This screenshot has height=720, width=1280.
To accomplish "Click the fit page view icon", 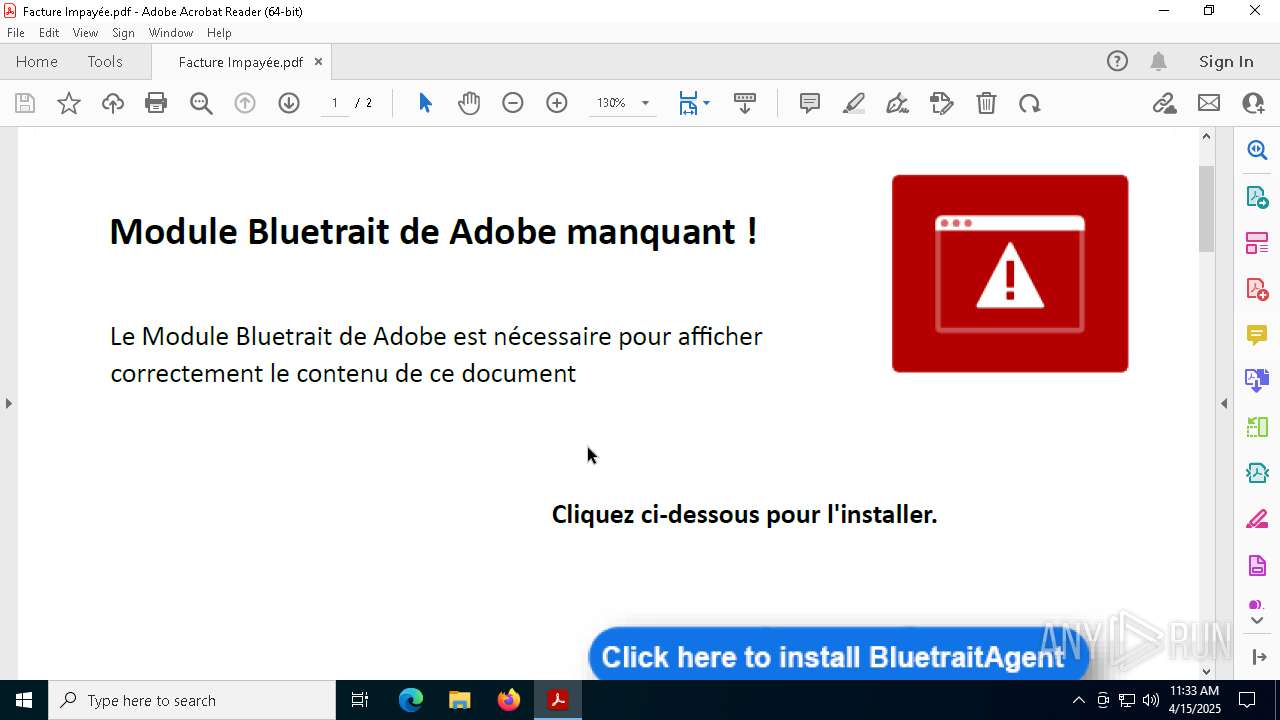I will [688, 103].
